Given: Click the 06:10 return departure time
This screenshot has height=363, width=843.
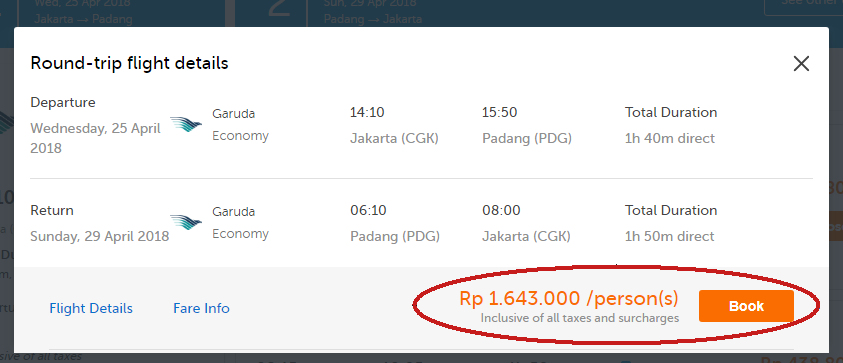Looking at the screenshot, I should click(368, 210).
